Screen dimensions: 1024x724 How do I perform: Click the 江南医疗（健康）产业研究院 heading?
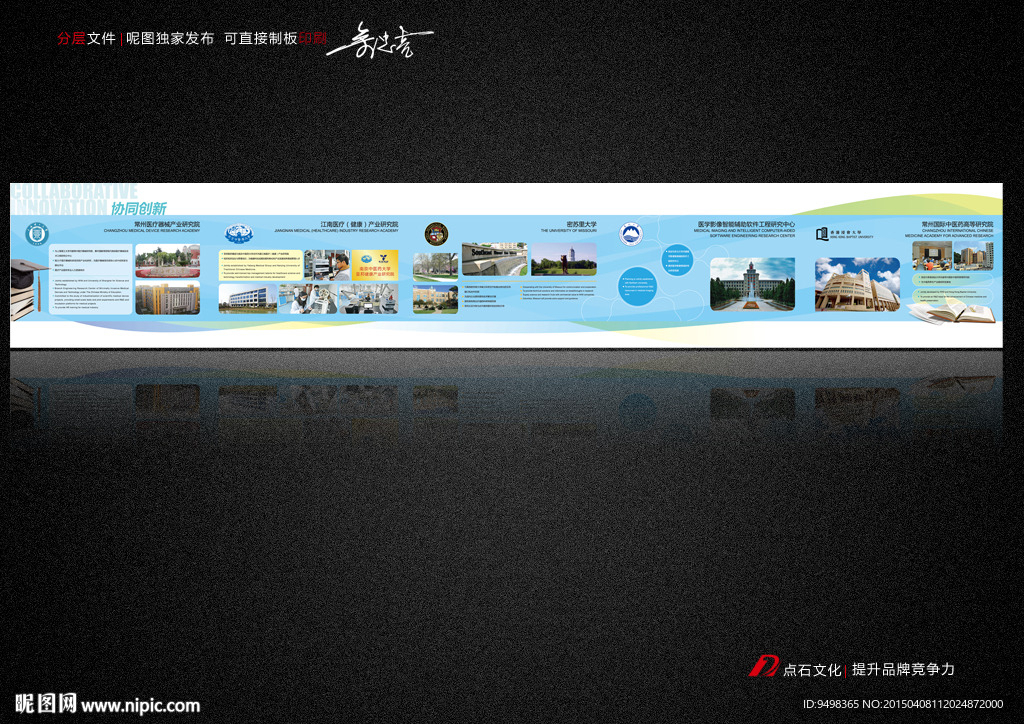tap(359, 224)
